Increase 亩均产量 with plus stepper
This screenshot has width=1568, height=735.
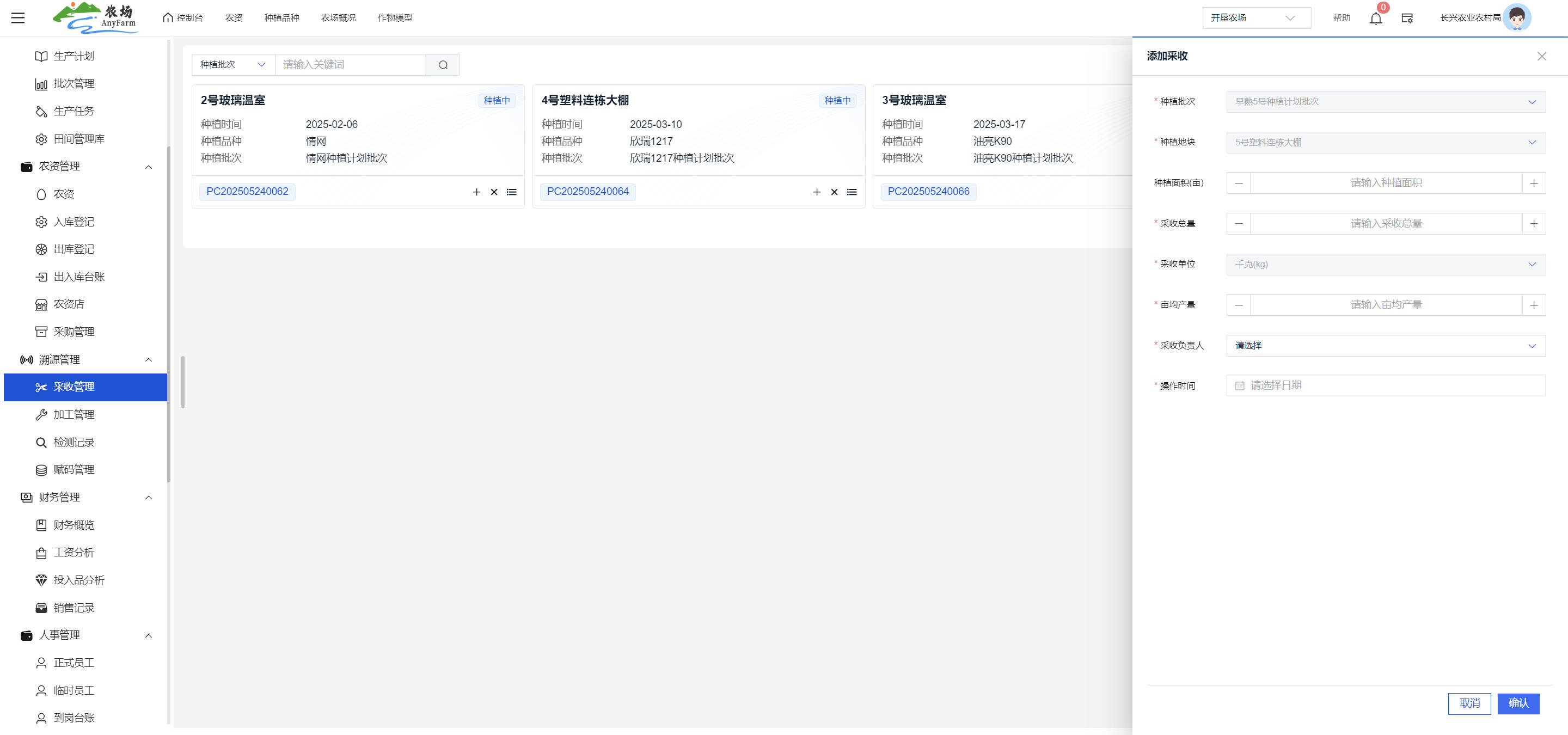click(x=1533, y=305)
